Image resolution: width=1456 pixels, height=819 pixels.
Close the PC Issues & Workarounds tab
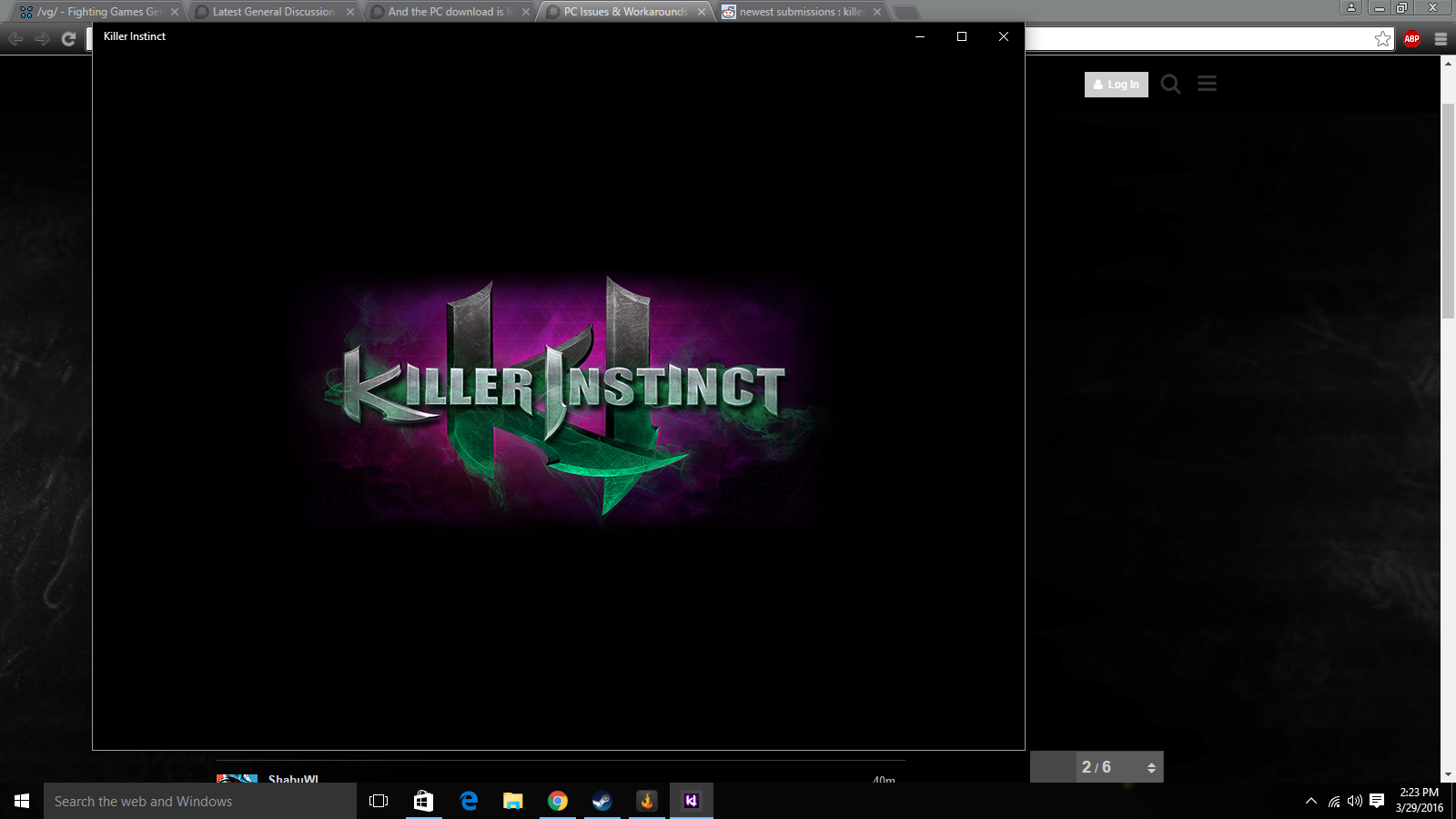point(702,12)
